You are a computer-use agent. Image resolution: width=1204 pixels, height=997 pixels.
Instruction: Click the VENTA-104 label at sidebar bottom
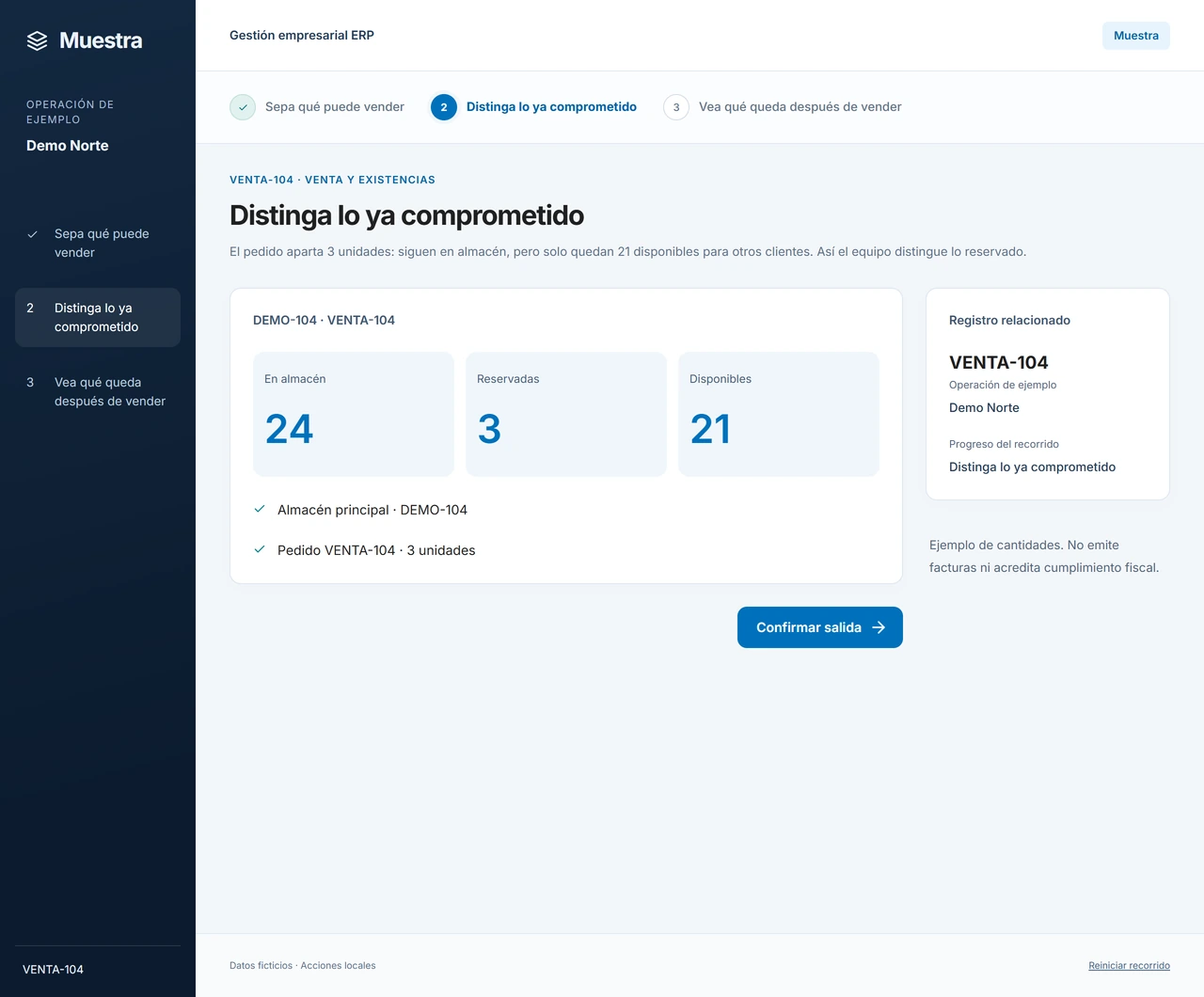click(54, 970)
